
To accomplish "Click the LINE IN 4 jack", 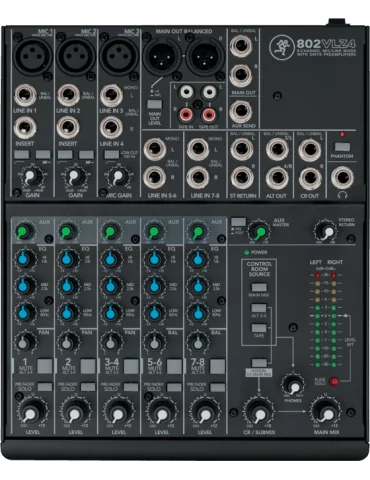I will coord(111,128).
